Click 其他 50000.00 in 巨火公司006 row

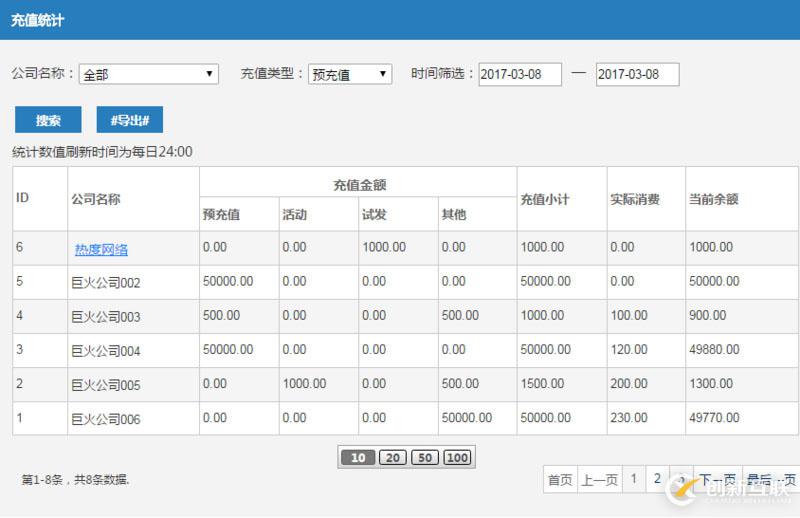point(466,418)
